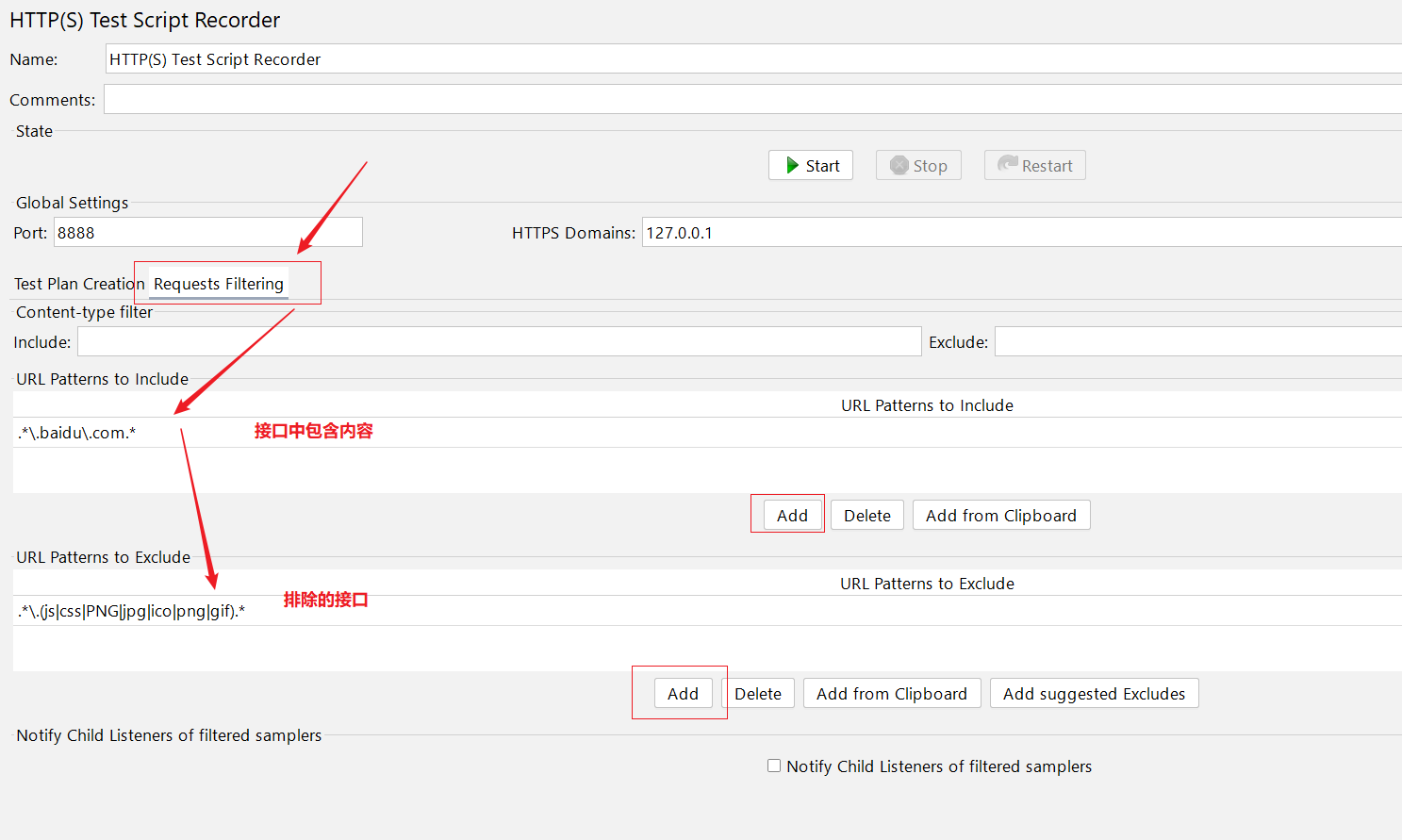Click Add from Clipboard for exclude patterns
This screenshot has width=1402, height=840.
pyautogui.click(x=891, y=694)
